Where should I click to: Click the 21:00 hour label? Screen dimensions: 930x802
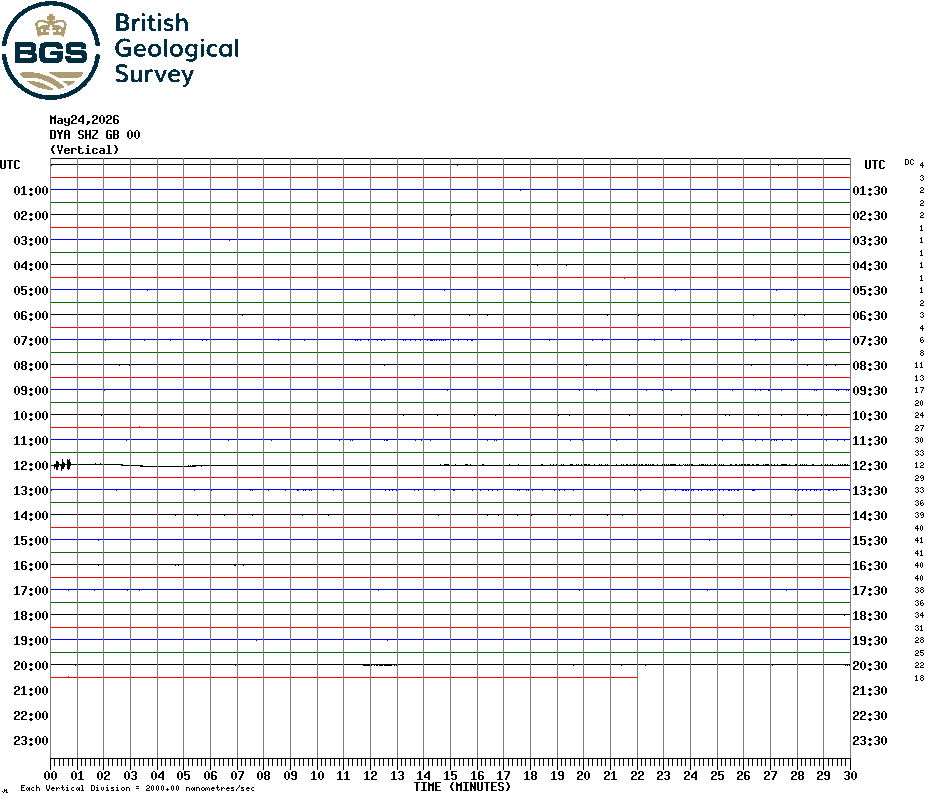pyautogui.click(x=31, y=690)
